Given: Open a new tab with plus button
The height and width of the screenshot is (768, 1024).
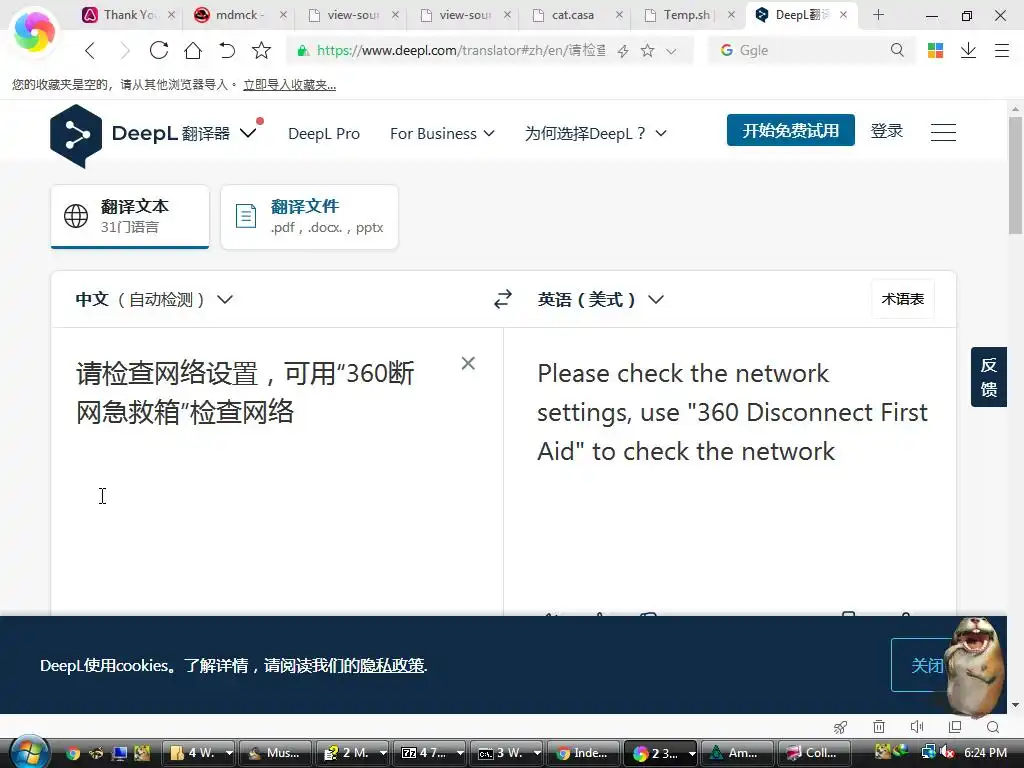Looking at the screenshot, I should tap(878, 14).
